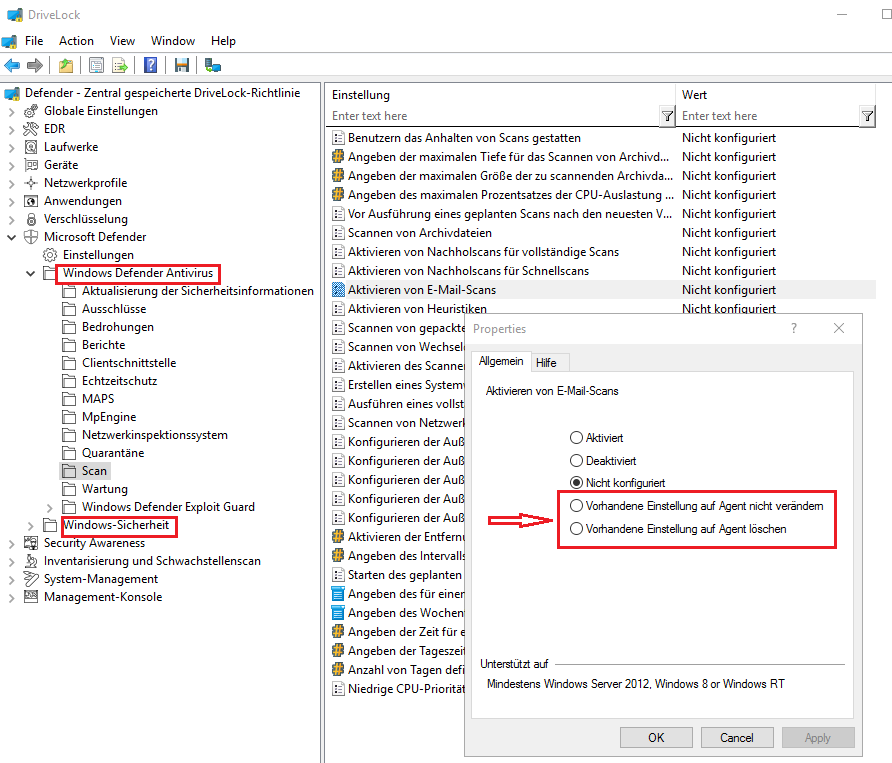This screenshot has height=763, width=892.
Task: Click the Export list toolbar icon
Action: [x=119, y=65]
